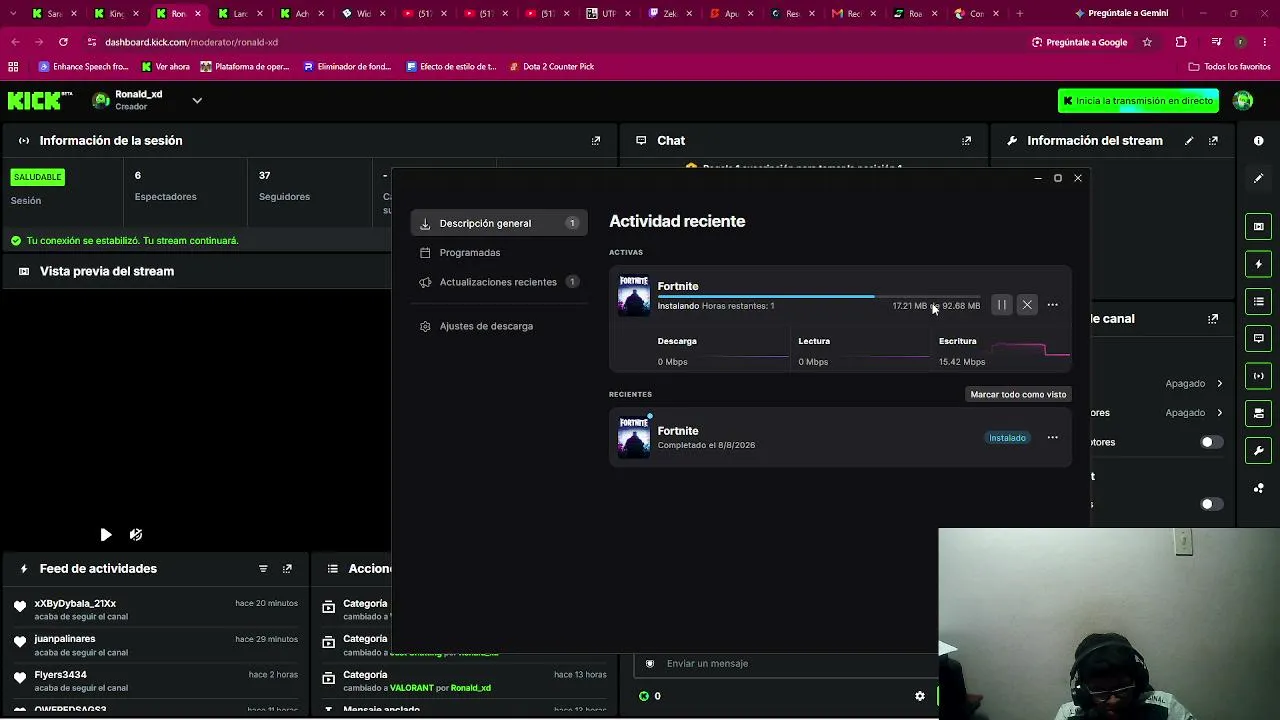The width and height of the screenshot is (1280, 720).
Task: Open Pregúntale a Gemini in the browser
Action: point(1120,13)
